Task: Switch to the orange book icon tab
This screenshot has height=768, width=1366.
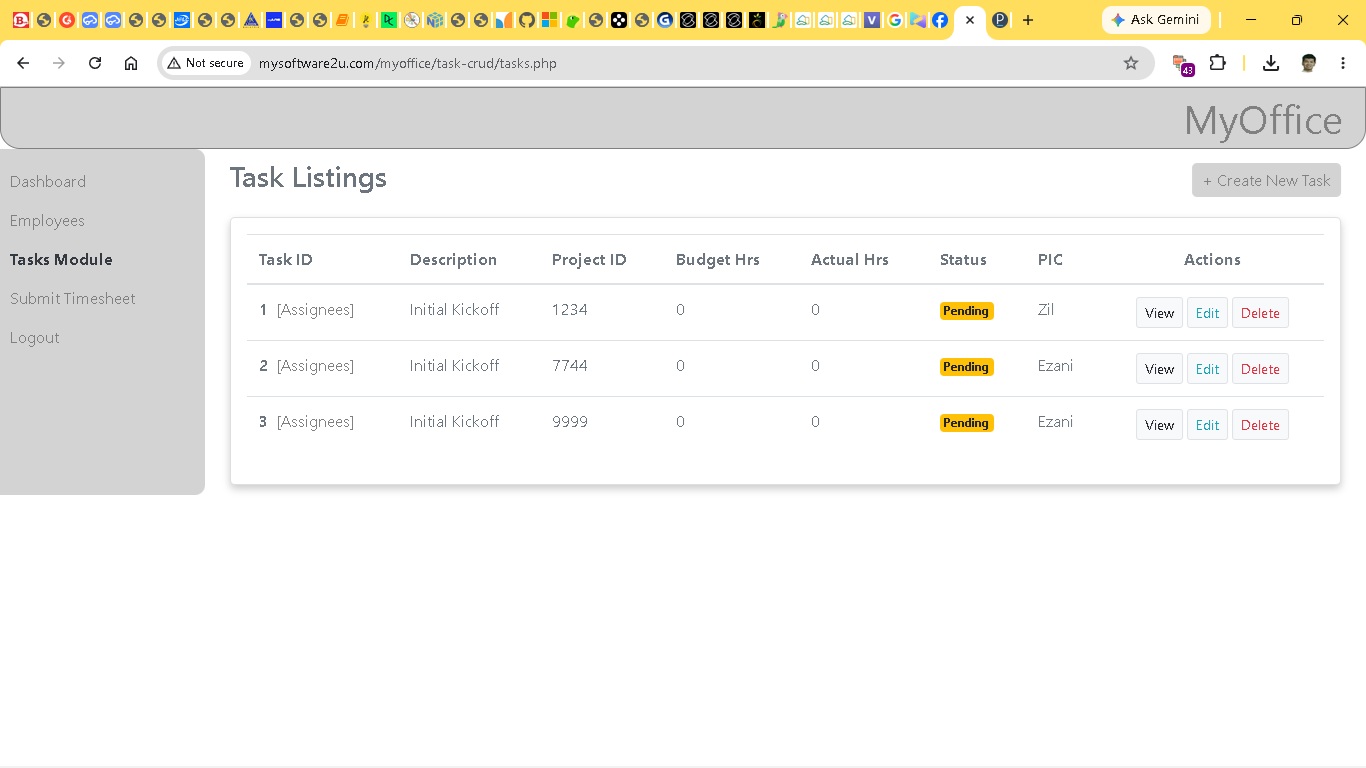Action: [x=342, y=20]
